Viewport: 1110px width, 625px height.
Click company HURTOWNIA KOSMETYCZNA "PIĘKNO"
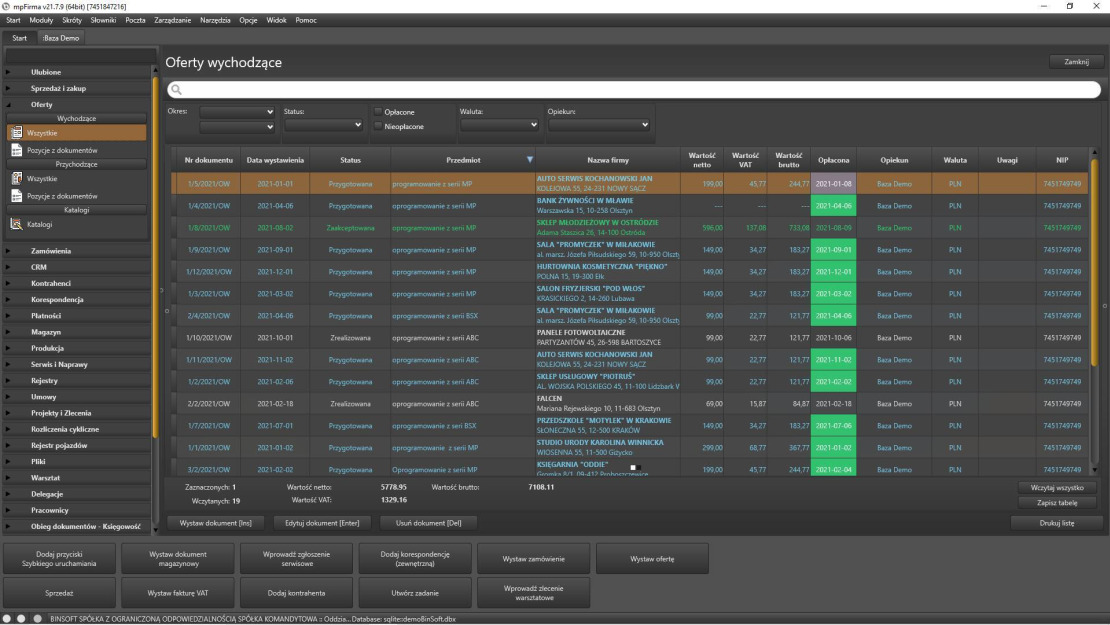click(602, 267)
